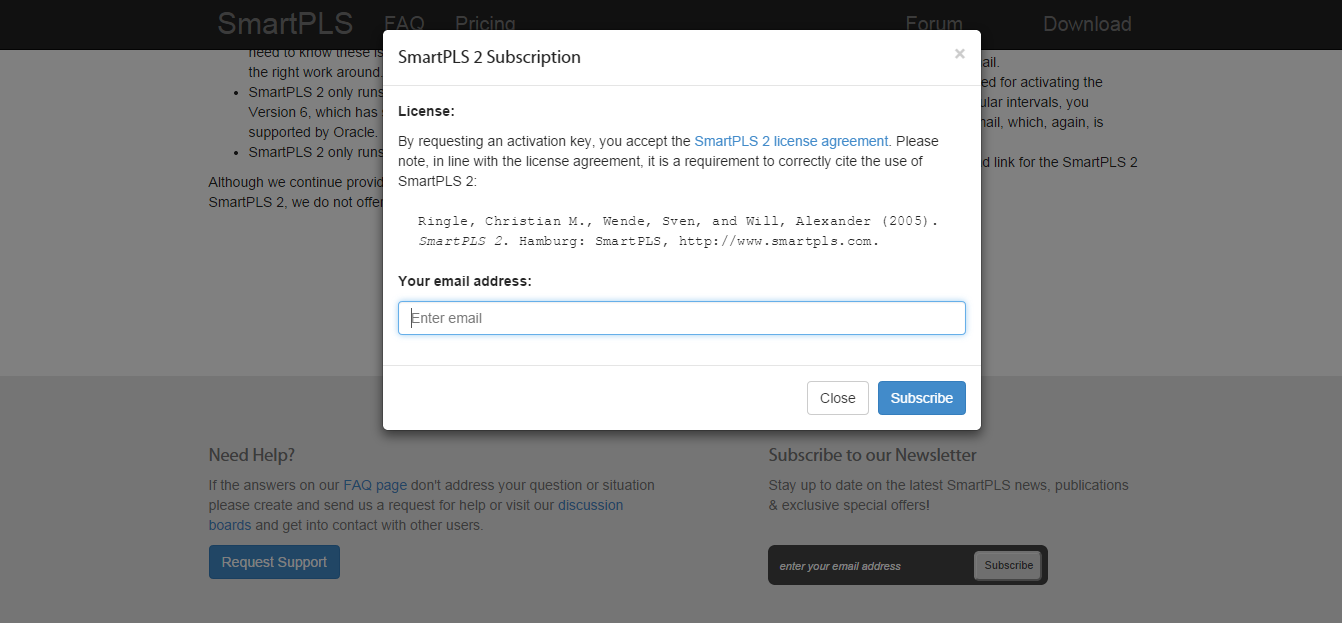This screenshot has height=623, width=1342.
Task: Focus the newsletter email address field
Action: (x=870, y=566)
